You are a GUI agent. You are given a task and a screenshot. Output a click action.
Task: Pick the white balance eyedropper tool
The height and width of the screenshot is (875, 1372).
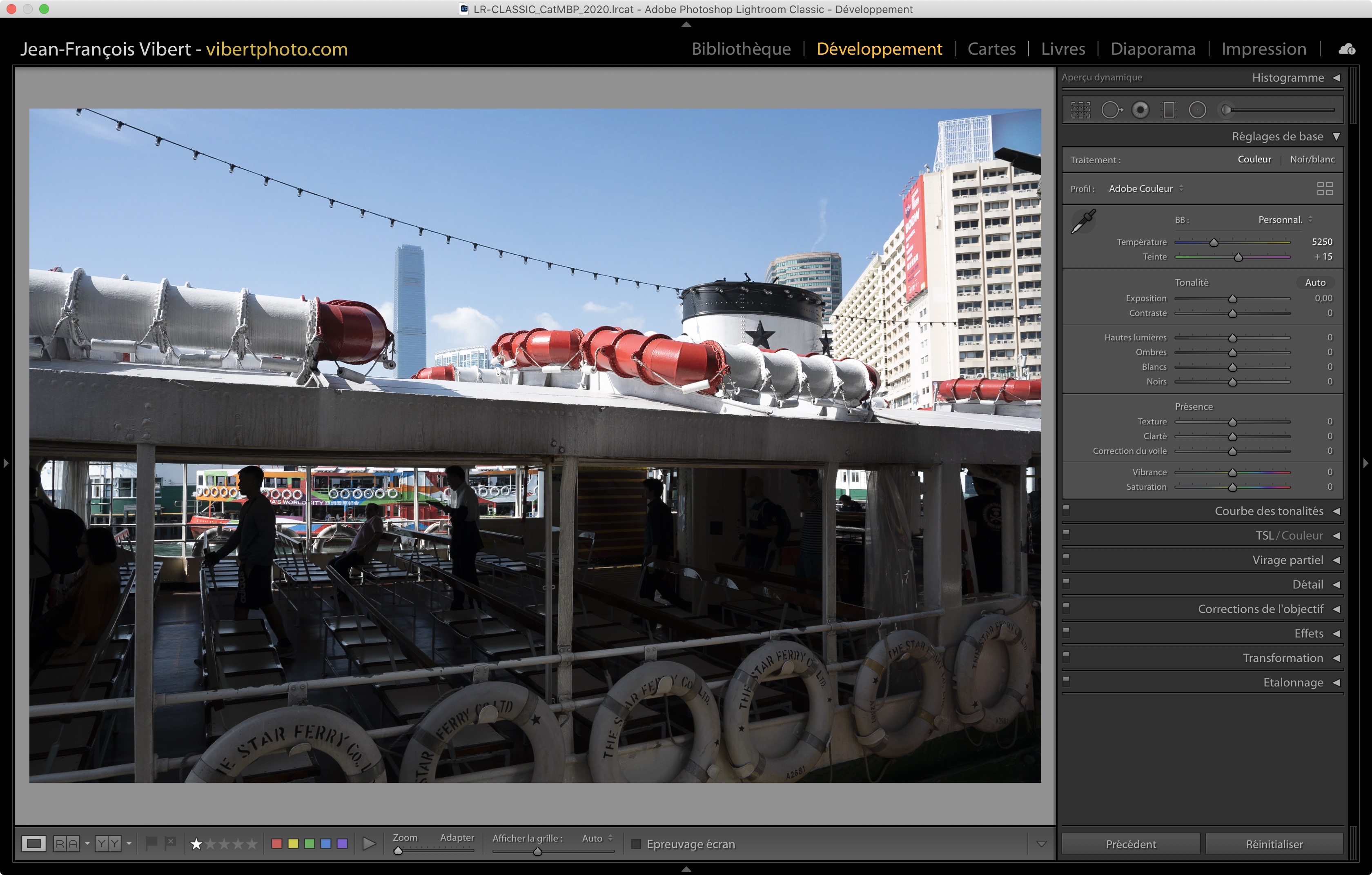[1083, 222]
